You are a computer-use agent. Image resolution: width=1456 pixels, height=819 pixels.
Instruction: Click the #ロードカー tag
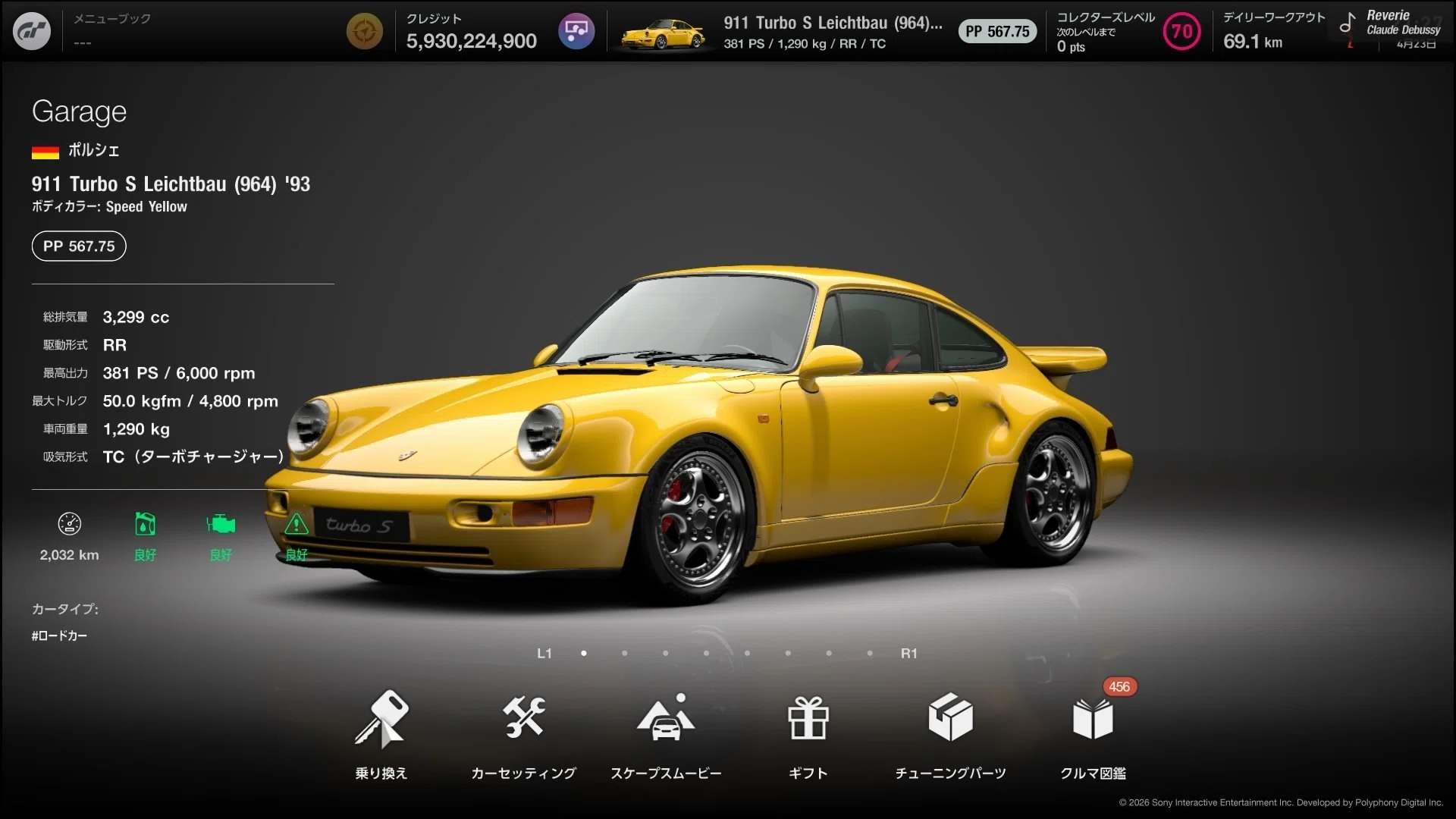pyautogui.click(x=59, y=635)
